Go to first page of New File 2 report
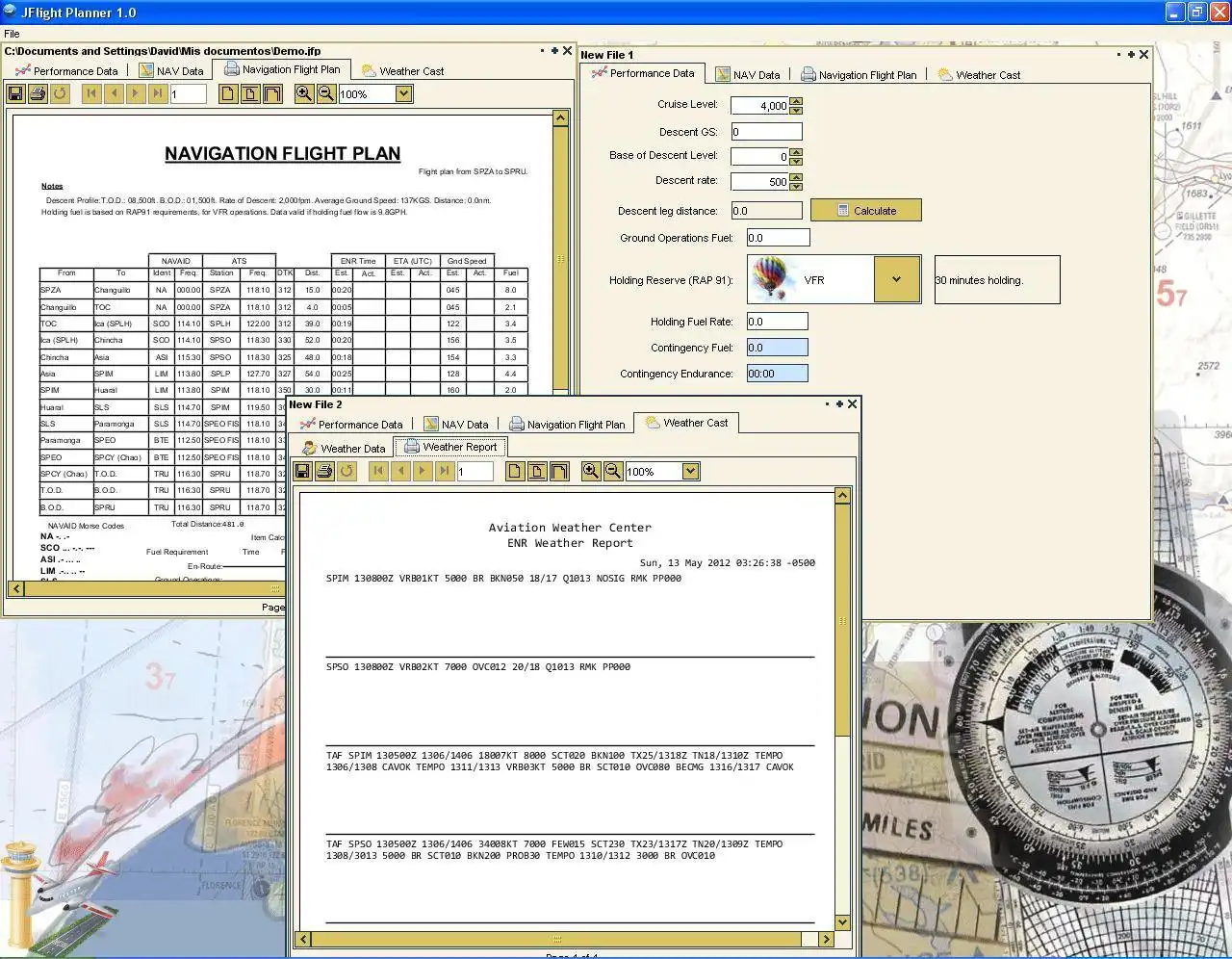This screenshot has width=1232, height=959. click(x=378, y=471)
